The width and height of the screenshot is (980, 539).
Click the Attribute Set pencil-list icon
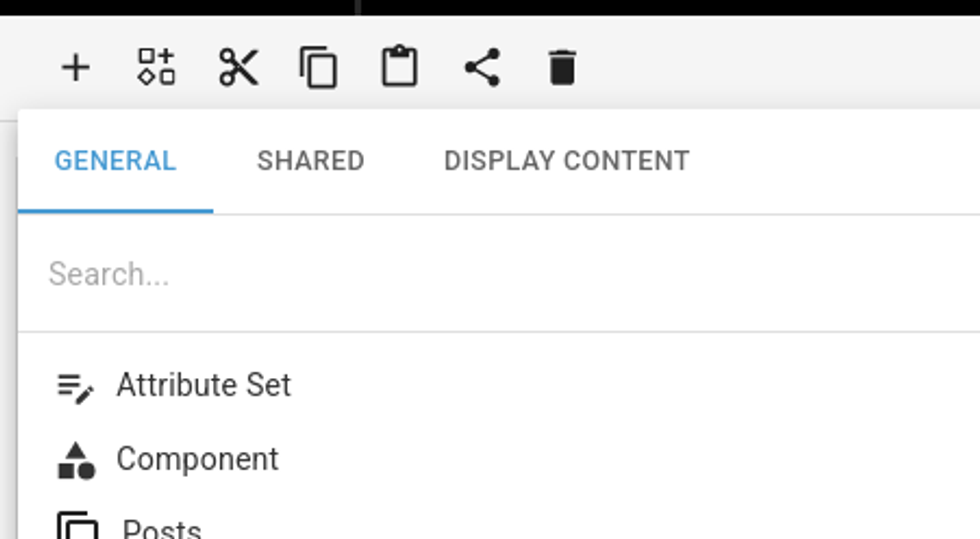tap(75, 387)
